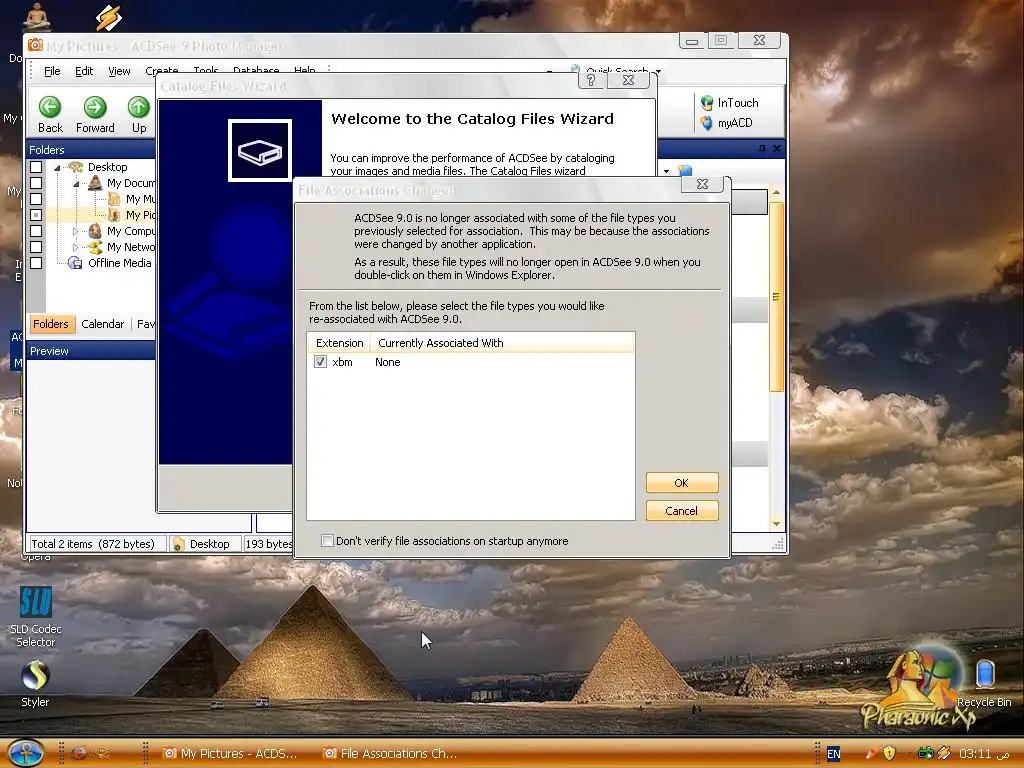Check the Desktop folder checkbox
The width and height of the screenshot is (1024, 768).
(x=36, y=167)
